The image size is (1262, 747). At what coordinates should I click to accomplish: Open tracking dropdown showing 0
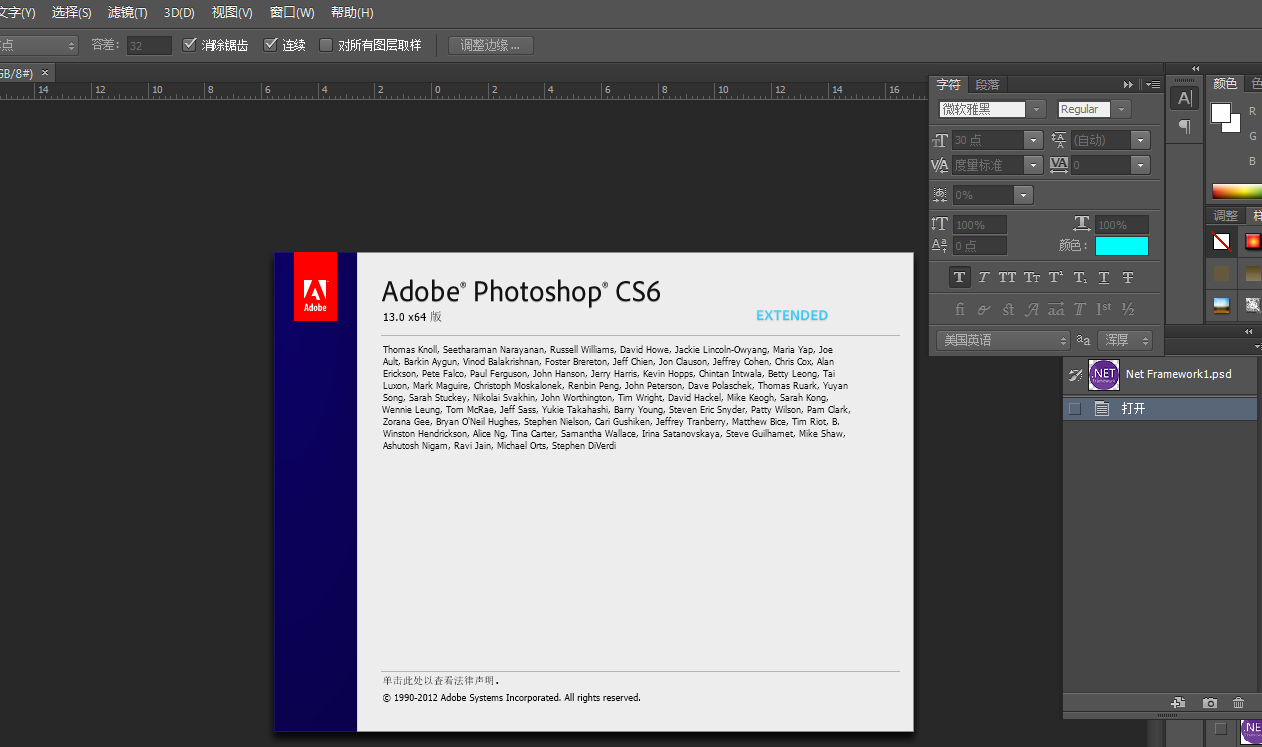point(1141,165)
